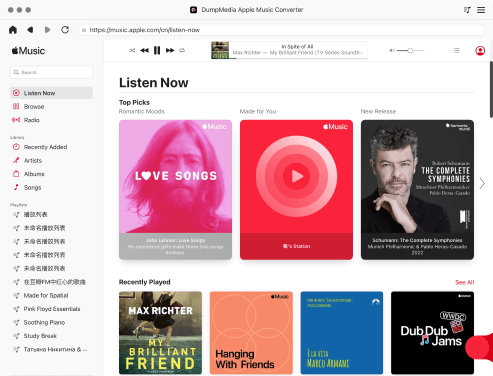This screenshot has height=376, width=493.
Task: Open the account profile icon
Action: (x=480, y=51)
